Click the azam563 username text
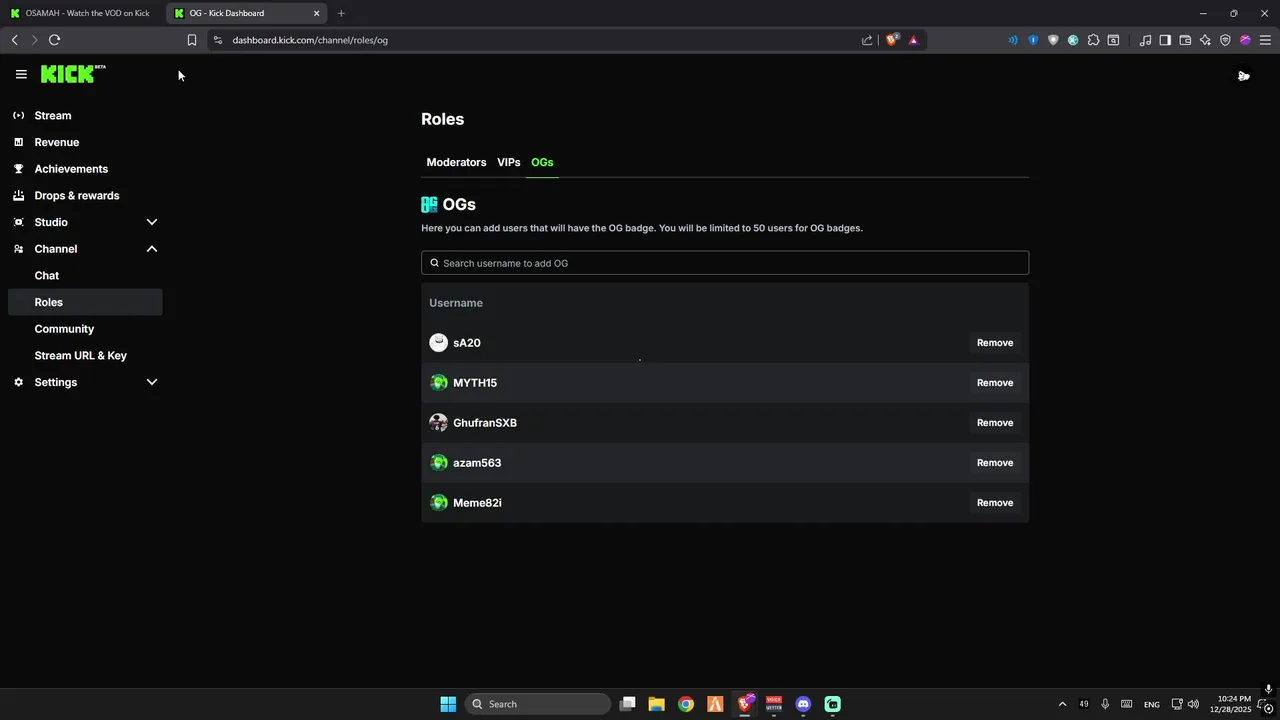Screen dimensions: 1280x720 click(477, 463)
